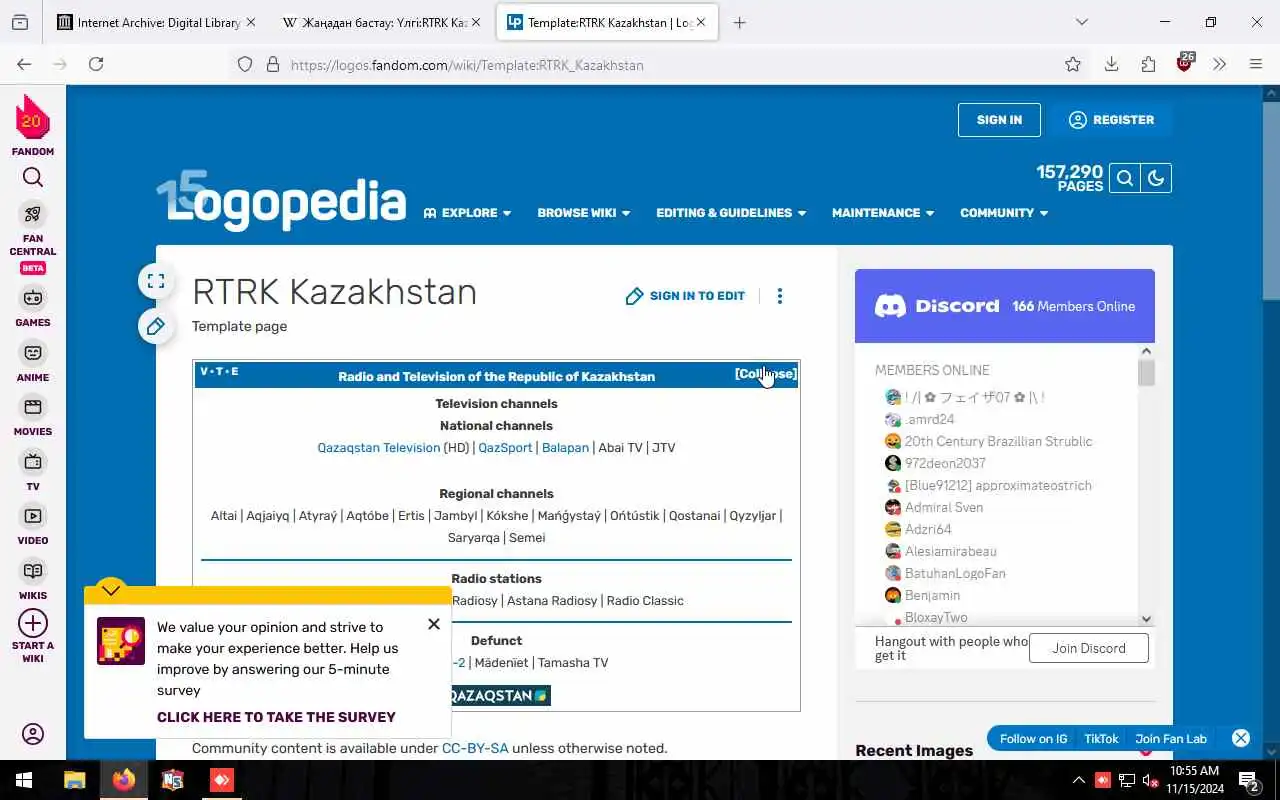Open the CC-BY-SA license link

[x=475, y=748]
